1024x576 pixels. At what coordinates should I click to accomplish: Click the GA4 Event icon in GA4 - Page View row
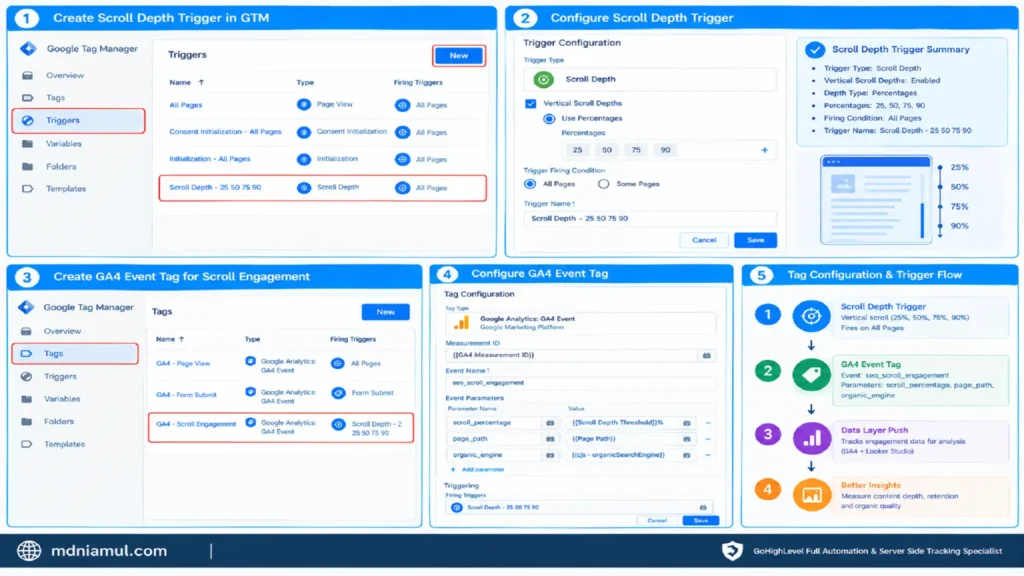250,361
